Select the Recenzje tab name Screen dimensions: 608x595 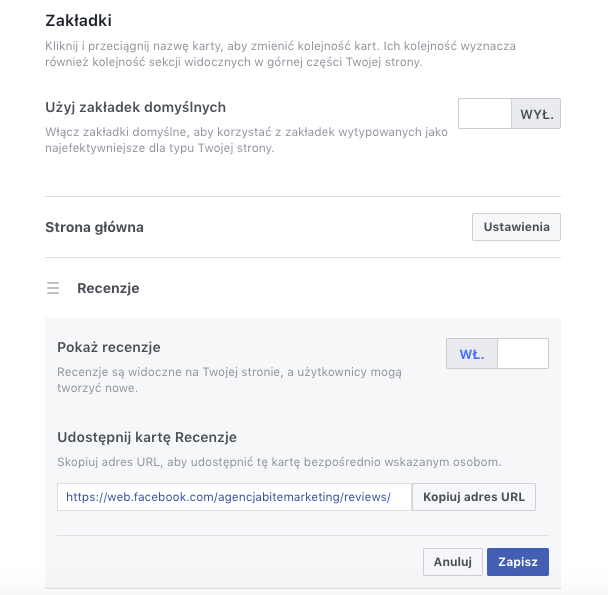coord(108,288)
